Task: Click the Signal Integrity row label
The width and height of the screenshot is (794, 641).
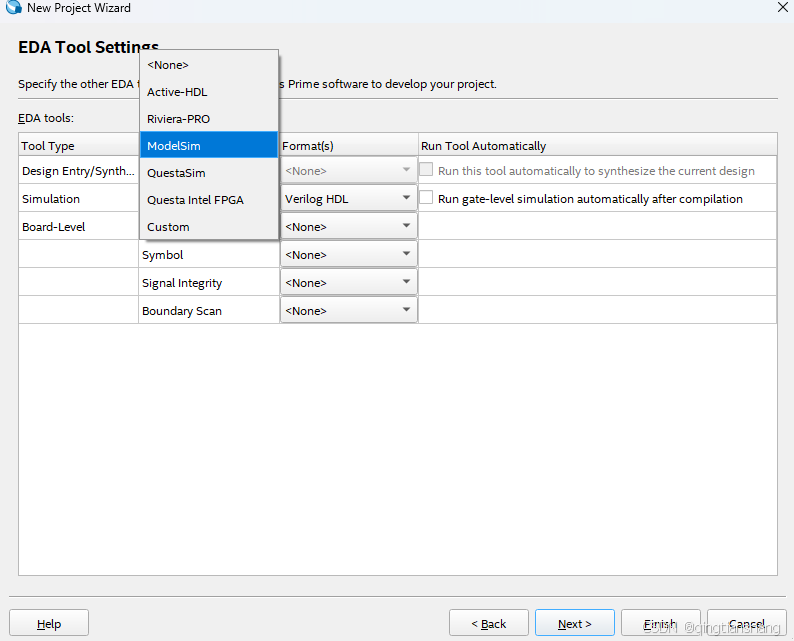Action: [x=182, y=283]
